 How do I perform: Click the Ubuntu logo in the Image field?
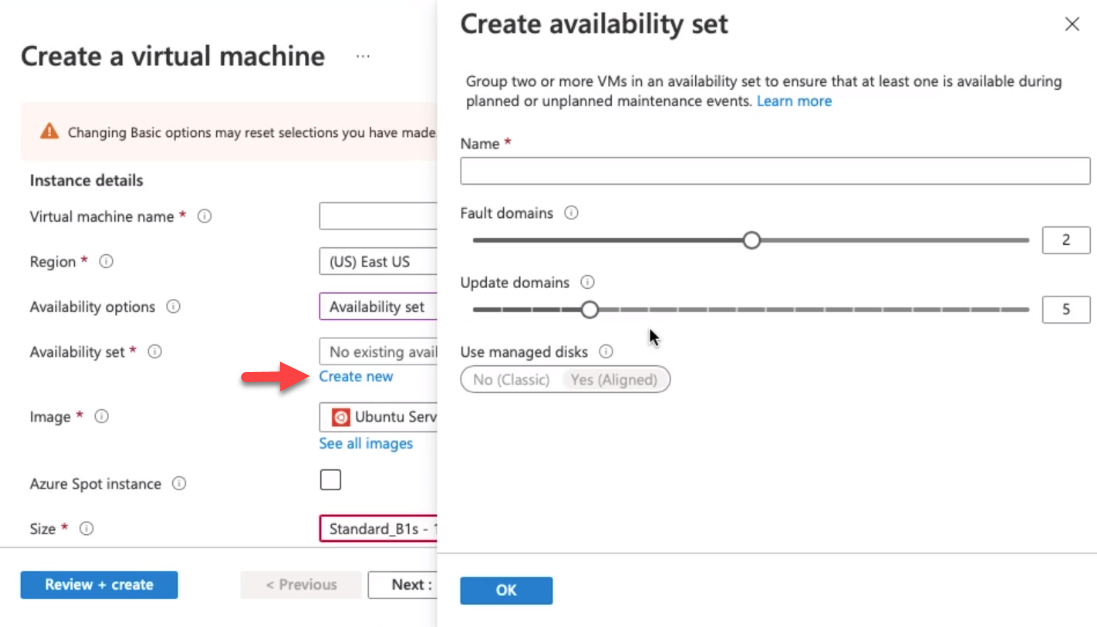pos(341,416)
